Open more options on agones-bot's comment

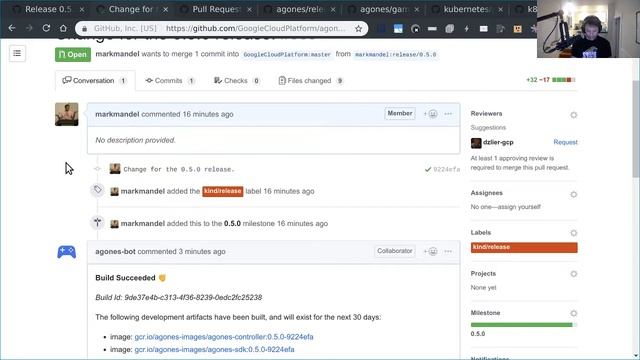448,251
